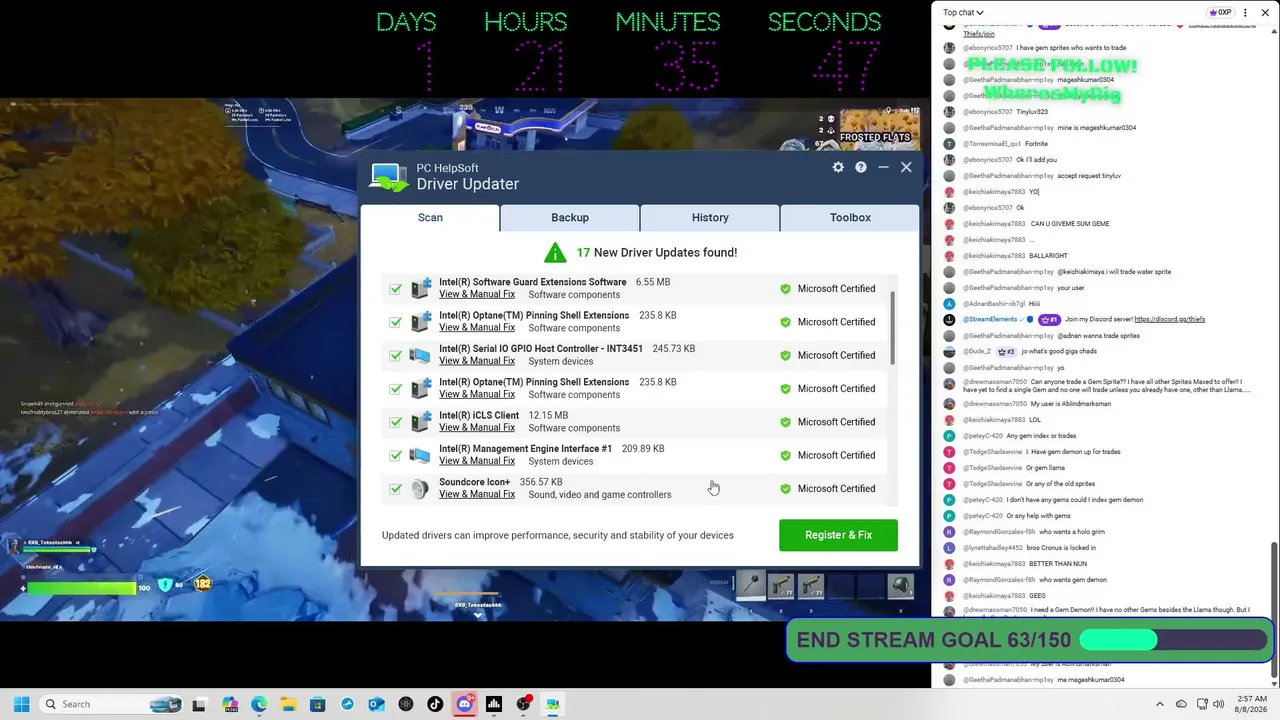
Task: Click the "bros Cronus is locked in" chat message
Action: pos(1062,548)
